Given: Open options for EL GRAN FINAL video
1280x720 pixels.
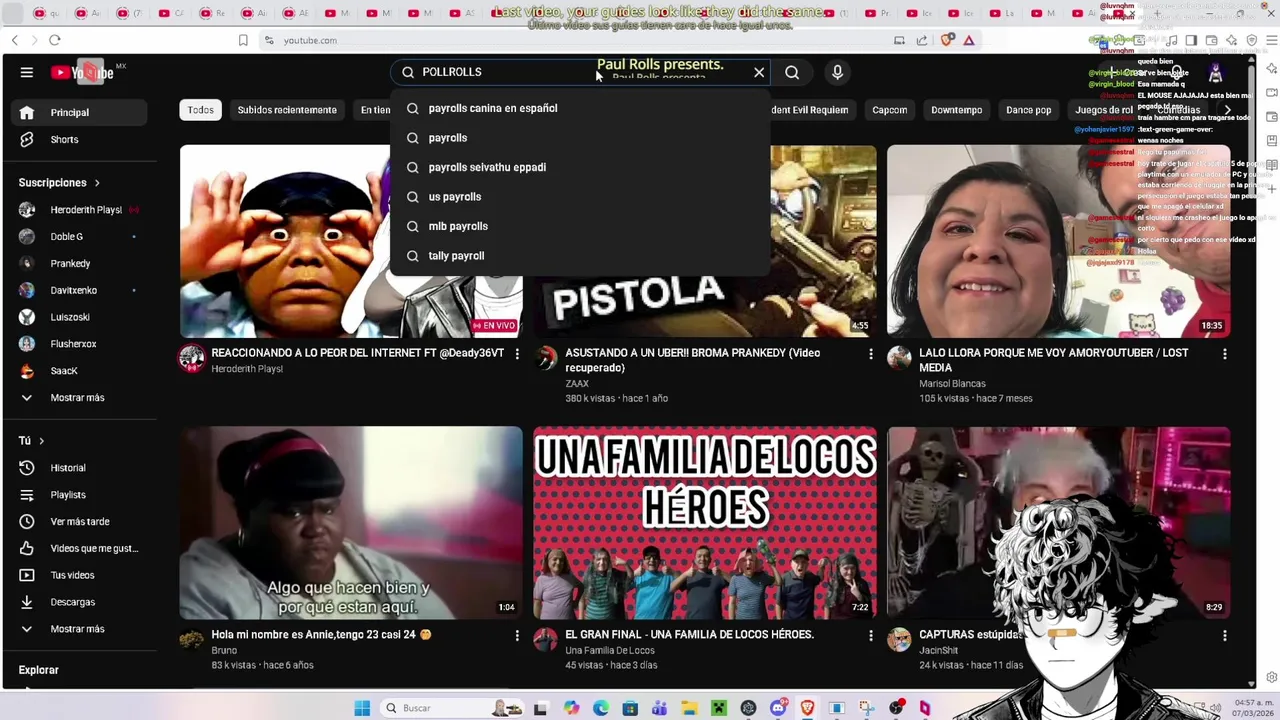Looking at the screenshot, I should (x=871, y=636).
